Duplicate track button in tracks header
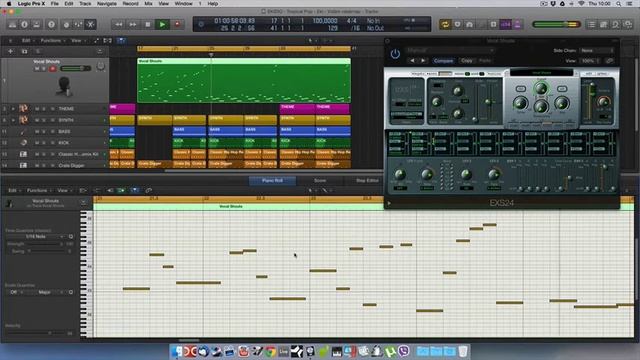The height and width of the screenshot is (360, 640). [24, 51]
